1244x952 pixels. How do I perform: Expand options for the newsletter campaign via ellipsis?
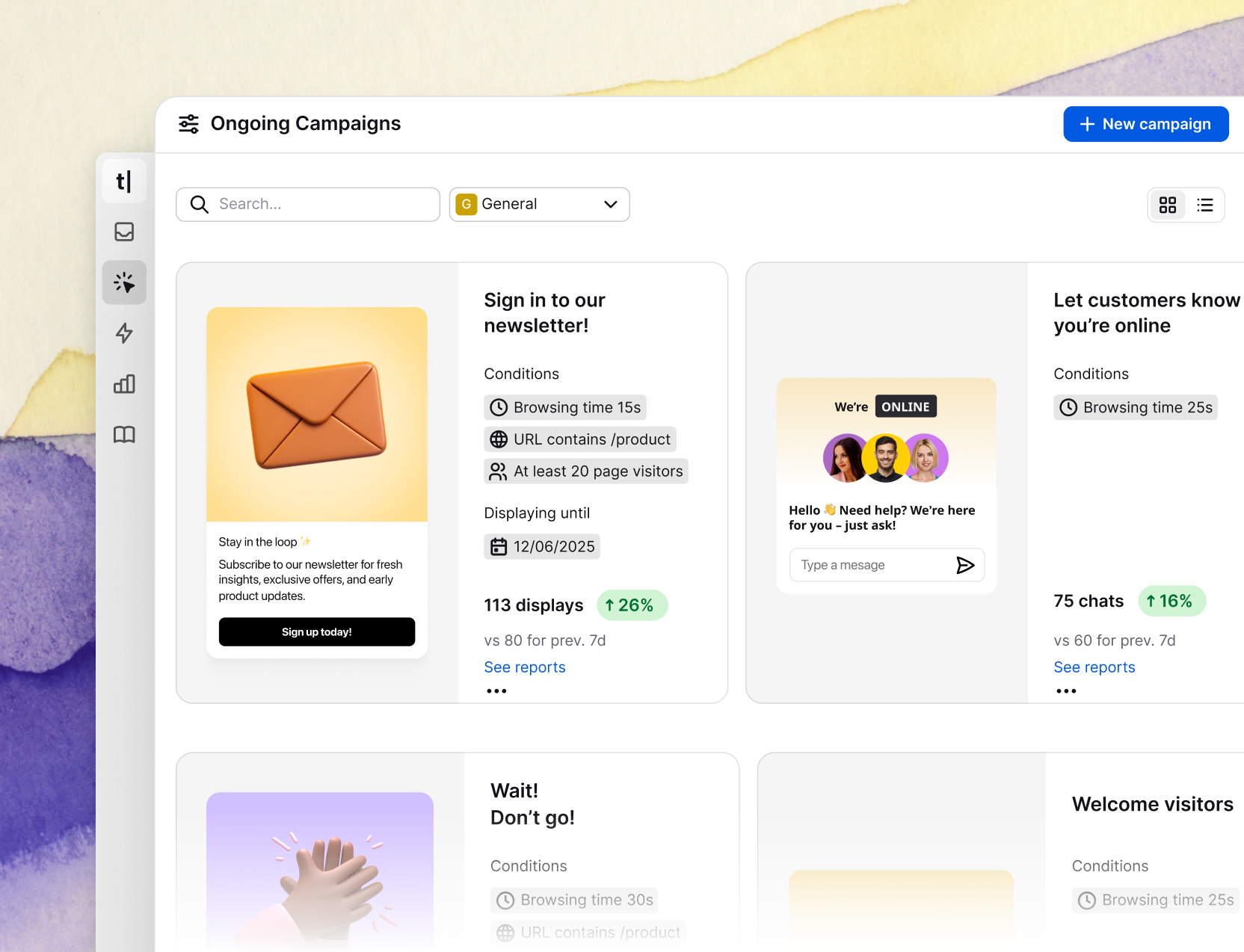pos(496,690)
